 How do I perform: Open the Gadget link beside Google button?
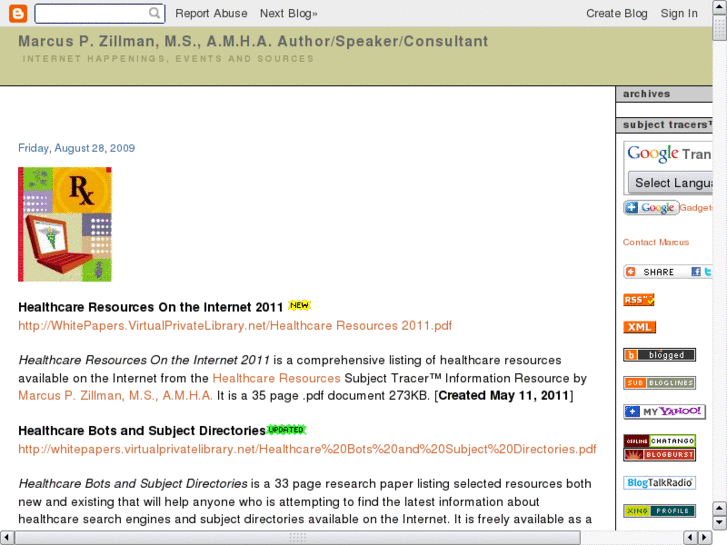(x=696, y=208)
